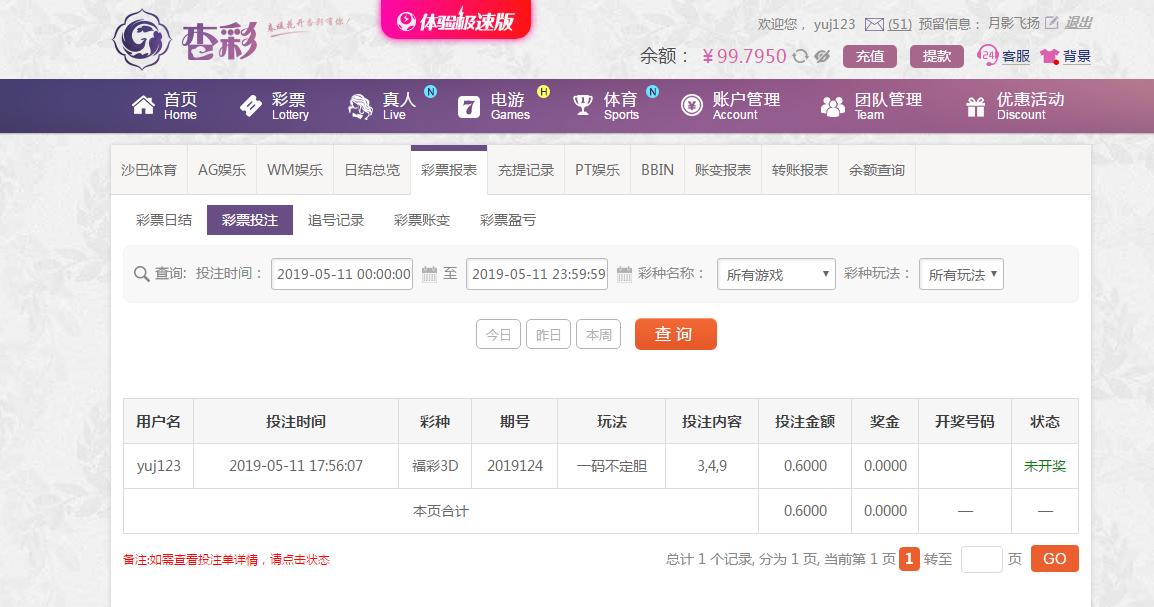Click the 退出 logout link

pos(1078,23)
